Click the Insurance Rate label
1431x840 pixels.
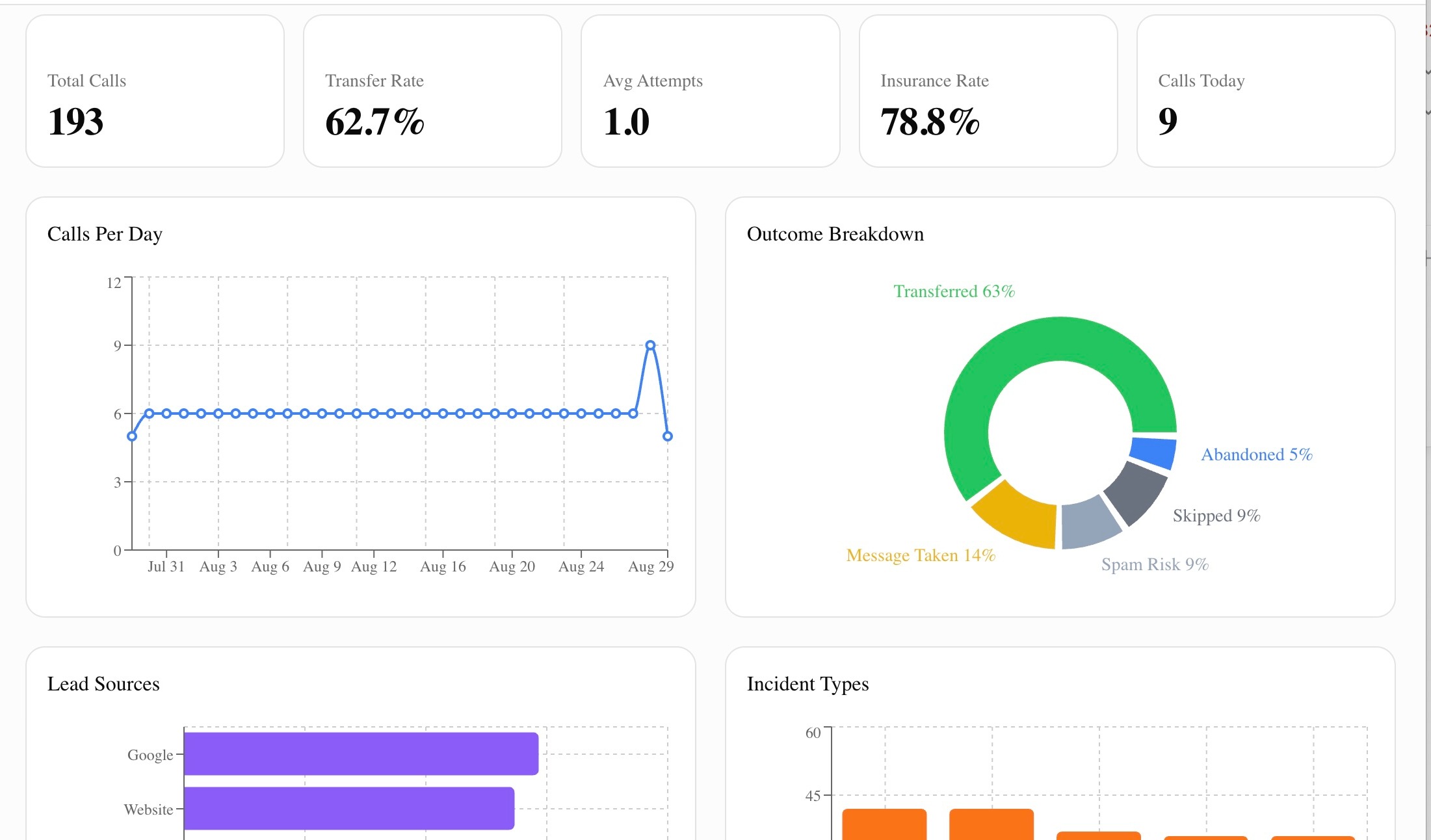pyautogui.click(x=934, y=81)
